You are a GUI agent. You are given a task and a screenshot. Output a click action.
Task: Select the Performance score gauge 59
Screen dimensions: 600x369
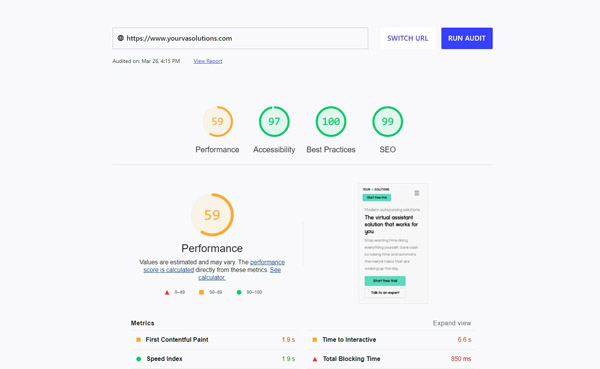217,121
